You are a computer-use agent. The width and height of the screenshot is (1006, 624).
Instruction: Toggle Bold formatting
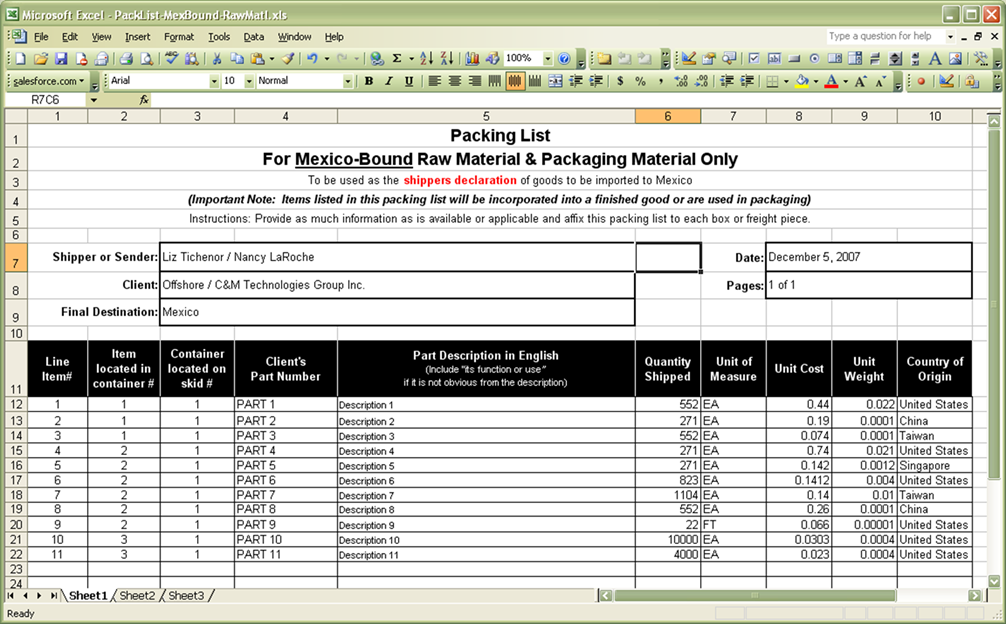(368, 81)
